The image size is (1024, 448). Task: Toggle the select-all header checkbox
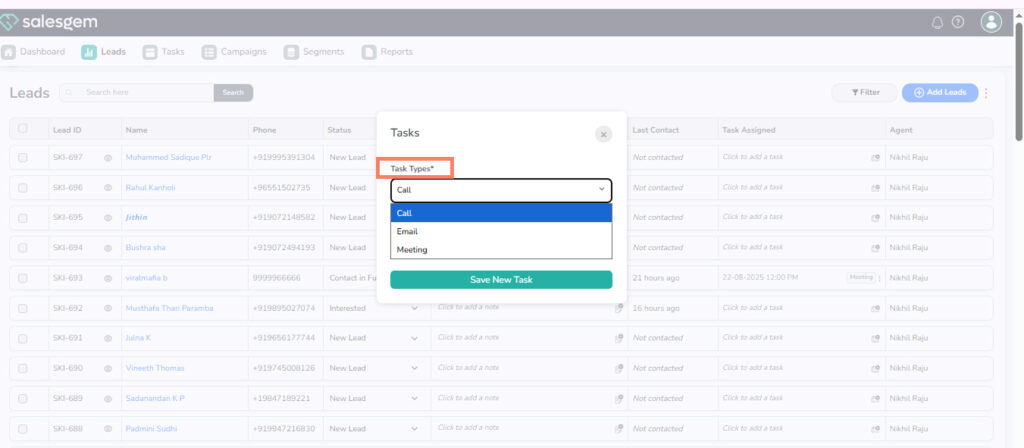tap(23, 129)
